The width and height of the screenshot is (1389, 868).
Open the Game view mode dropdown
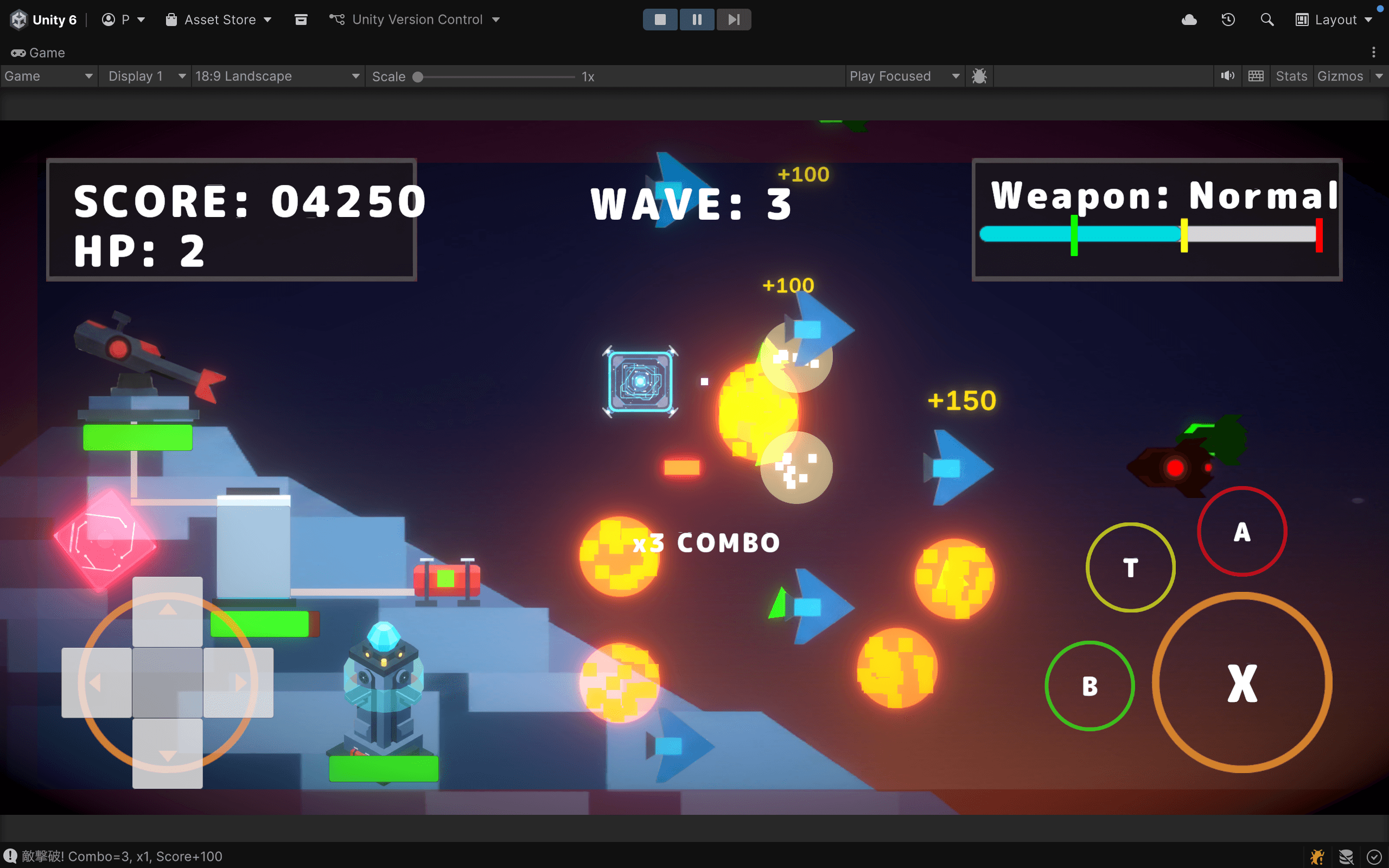[48, 76]
